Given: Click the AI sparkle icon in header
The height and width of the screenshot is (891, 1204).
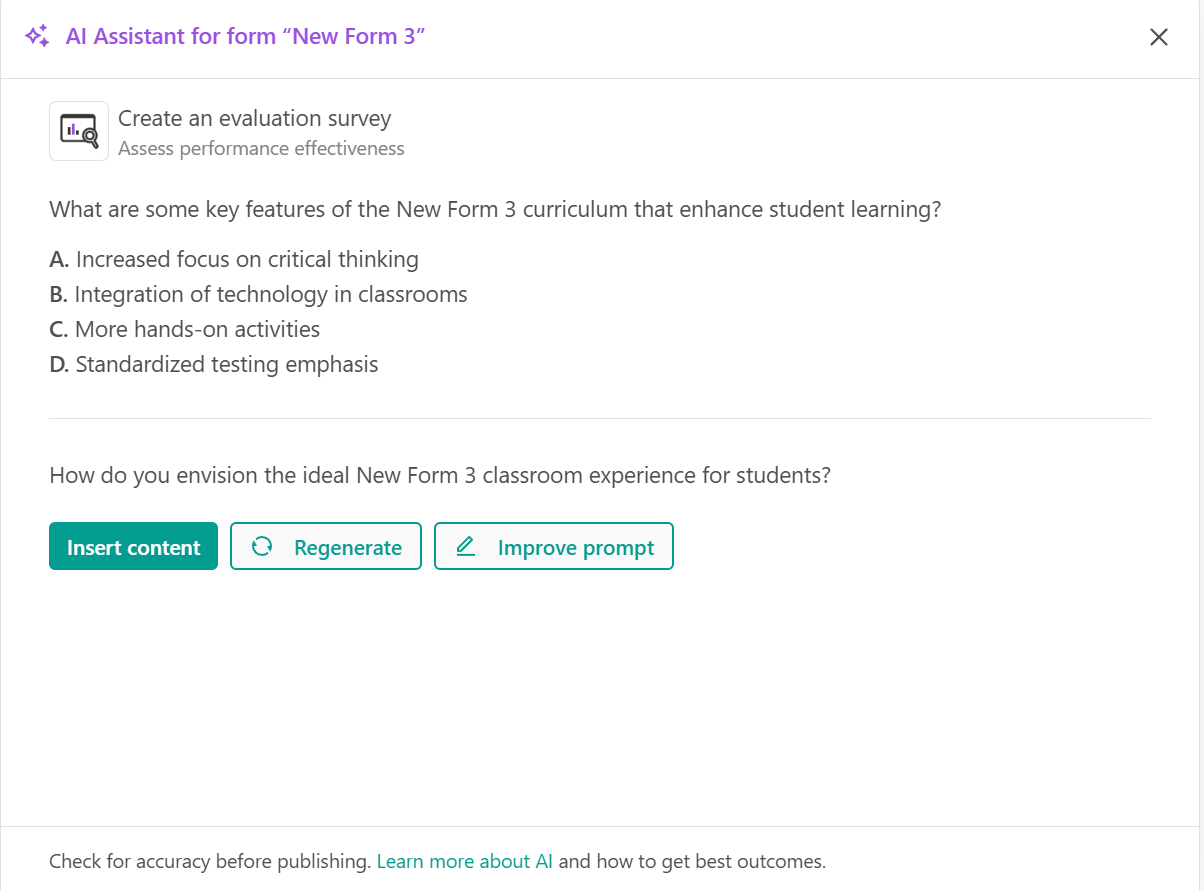Looking at the screenshot, I should 37,37.
